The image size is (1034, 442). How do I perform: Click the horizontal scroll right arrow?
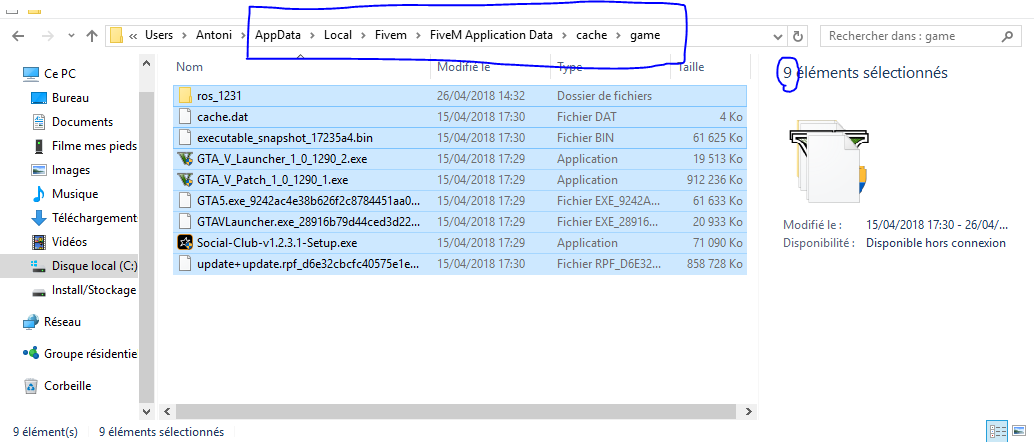tap(749, 412)
